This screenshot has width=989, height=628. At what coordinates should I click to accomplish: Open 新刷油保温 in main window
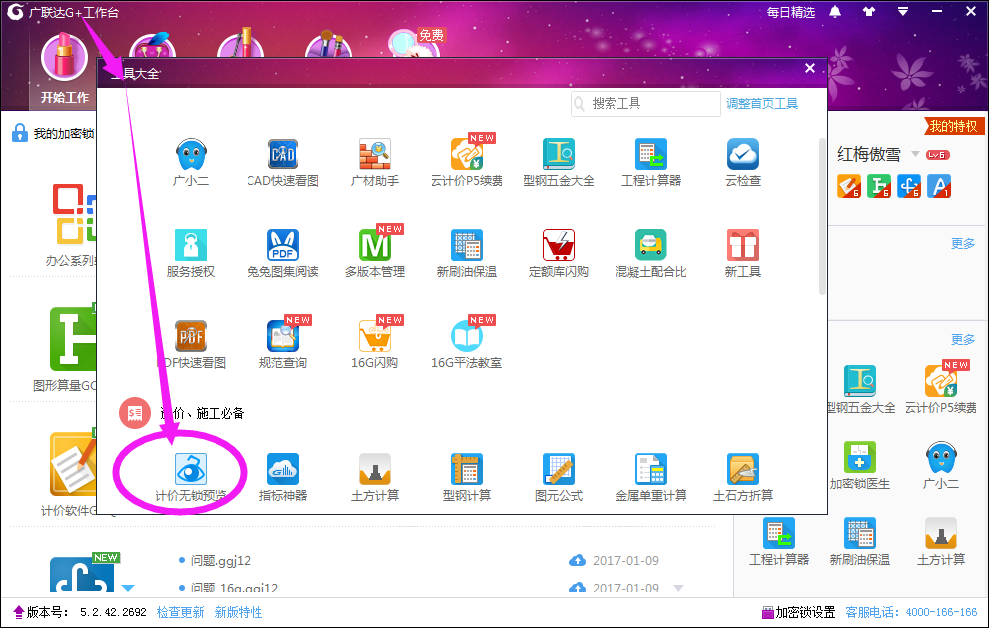tap(860, 542)
